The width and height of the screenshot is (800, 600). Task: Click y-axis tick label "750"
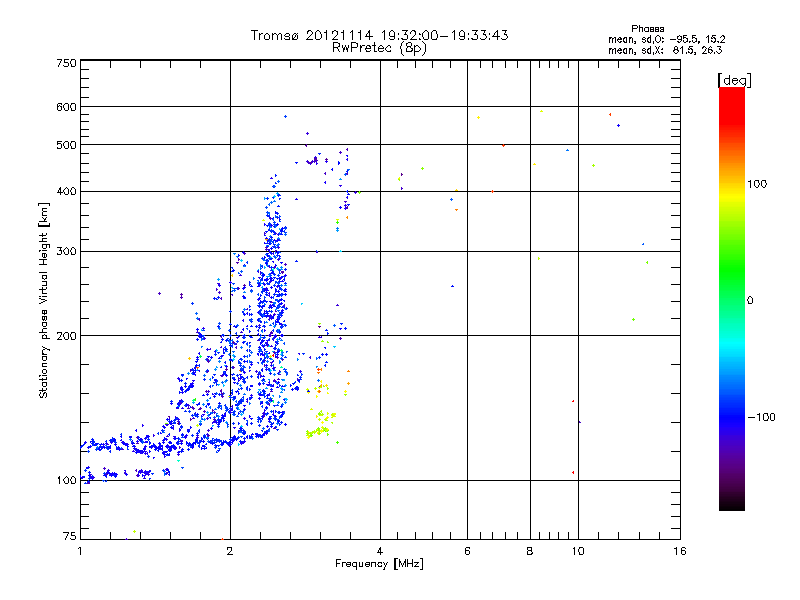[x=67, y=63]
